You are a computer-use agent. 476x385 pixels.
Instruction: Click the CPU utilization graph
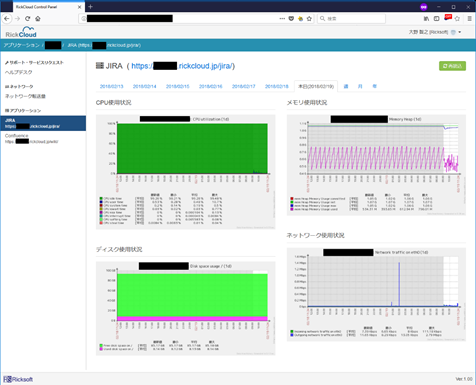[x=186, y=172]
